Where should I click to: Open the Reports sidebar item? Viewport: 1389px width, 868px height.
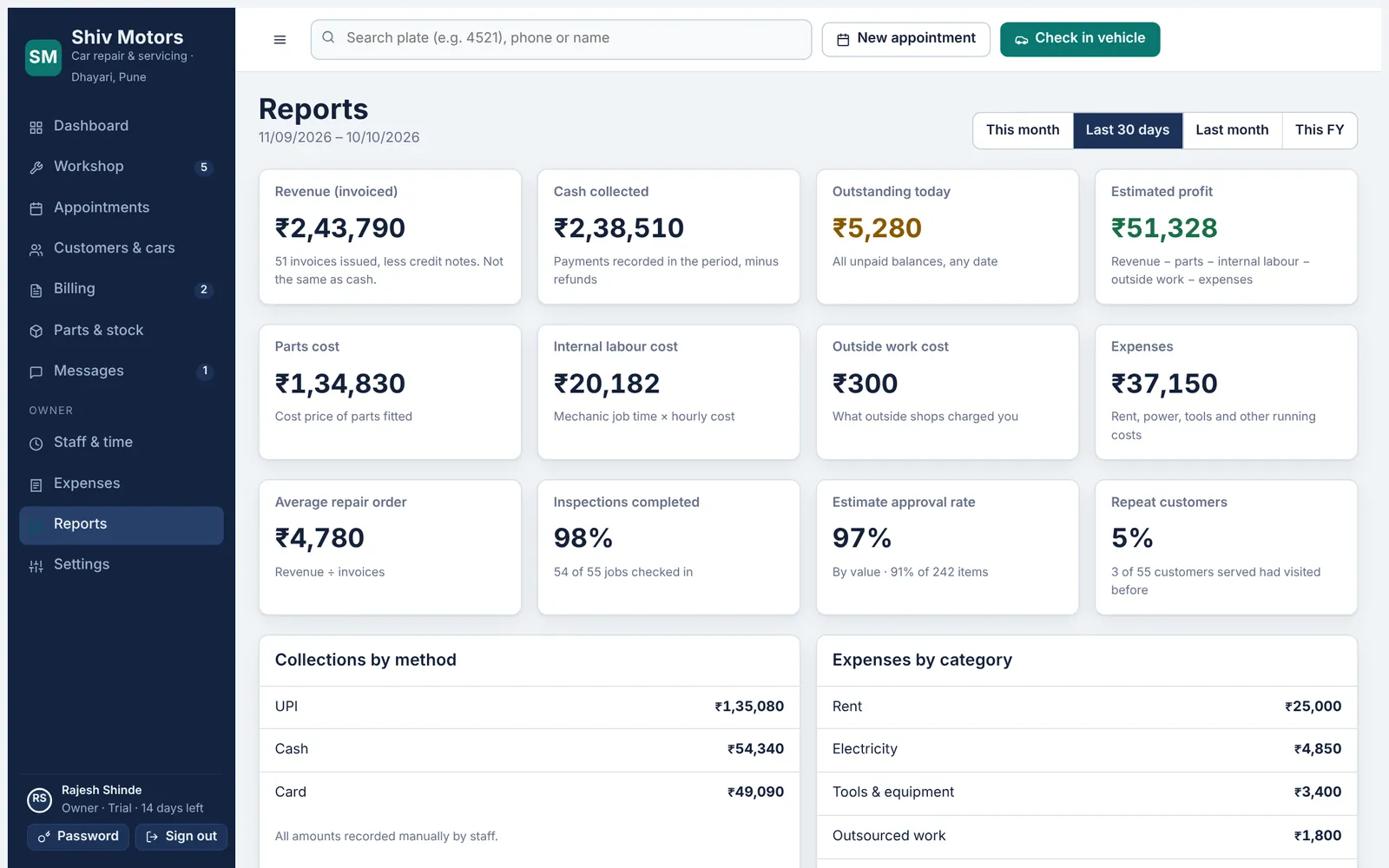click(x=121, y=524)
